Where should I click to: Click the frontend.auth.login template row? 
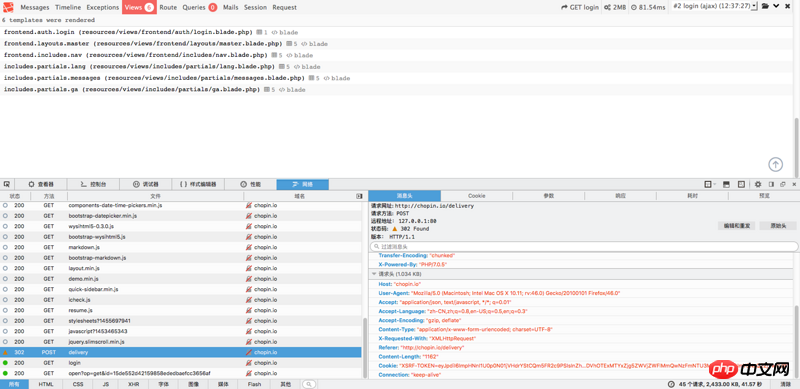[x=396, y=32]
